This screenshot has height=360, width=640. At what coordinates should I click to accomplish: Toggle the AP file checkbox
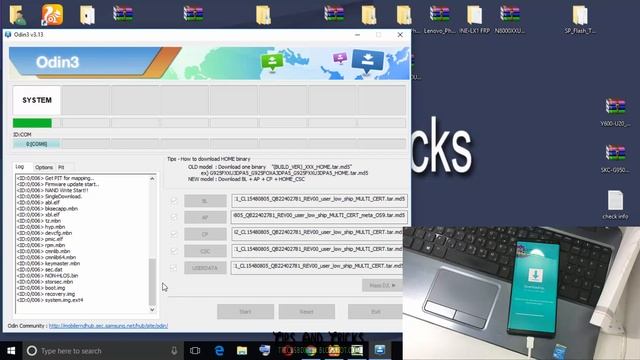(173, 217)
